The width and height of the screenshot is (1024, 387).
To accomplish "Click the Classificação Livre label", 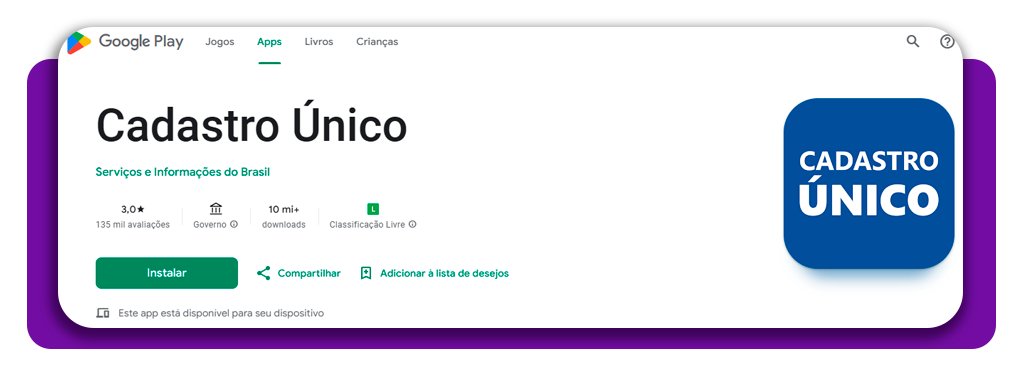I will tap(367, 224).
